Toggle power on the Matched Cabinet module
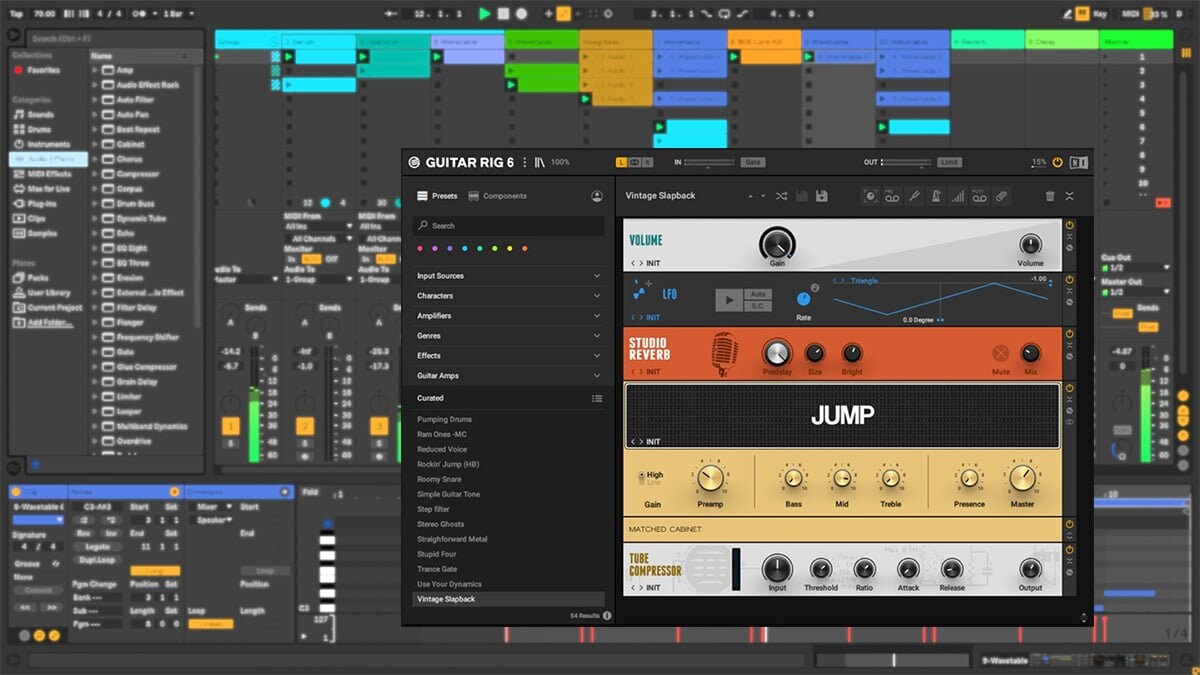This screenshot has height=675, width=1200. (x=1069, y=524)
